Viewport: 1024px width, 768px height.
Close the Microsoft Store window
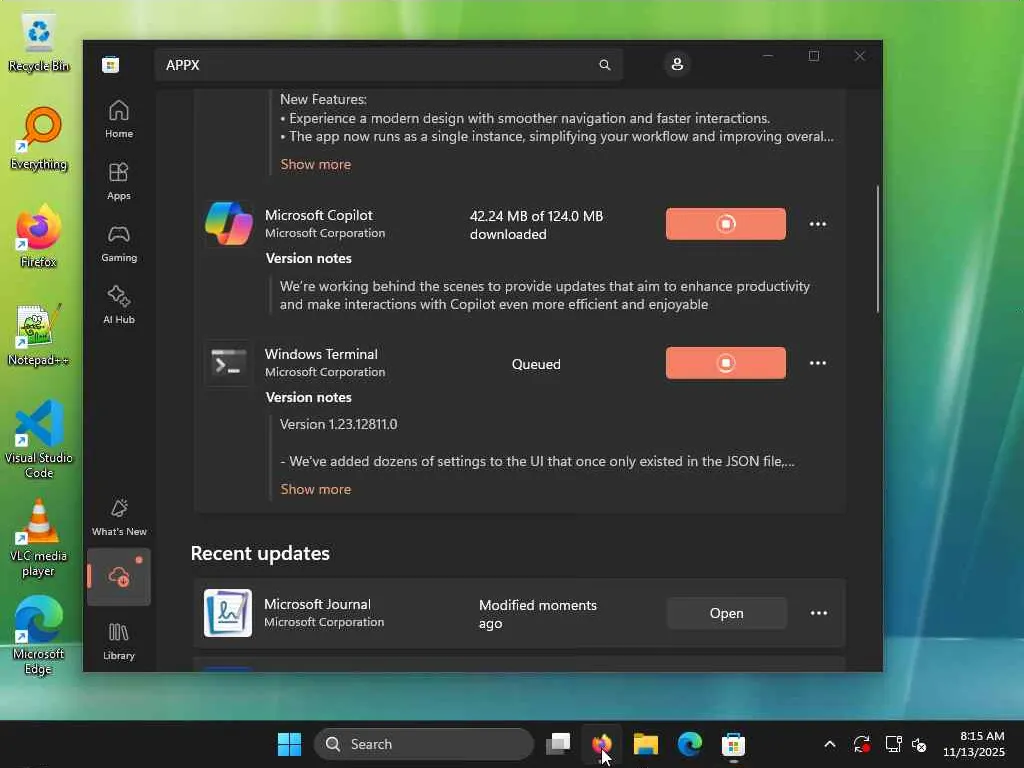[x=859, y=57]
